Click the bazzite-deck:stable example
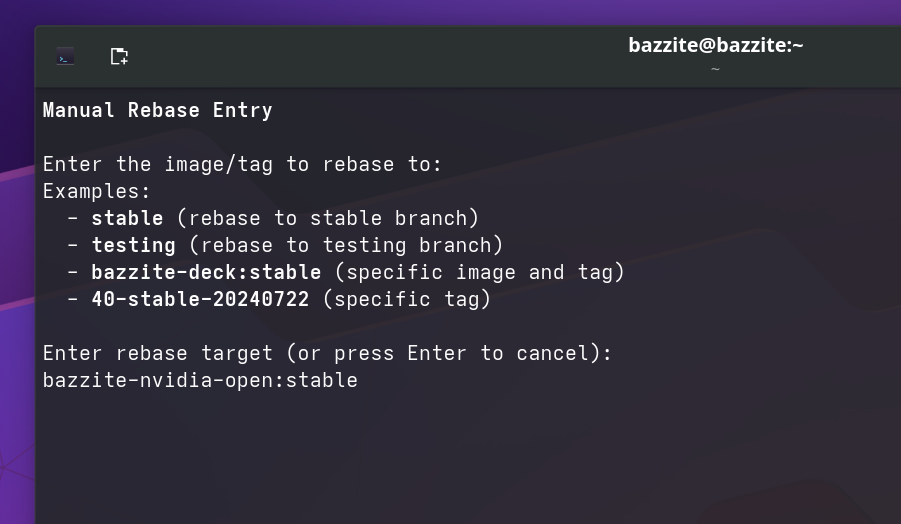Screen dimensions: 901x524 pos(206,272)
